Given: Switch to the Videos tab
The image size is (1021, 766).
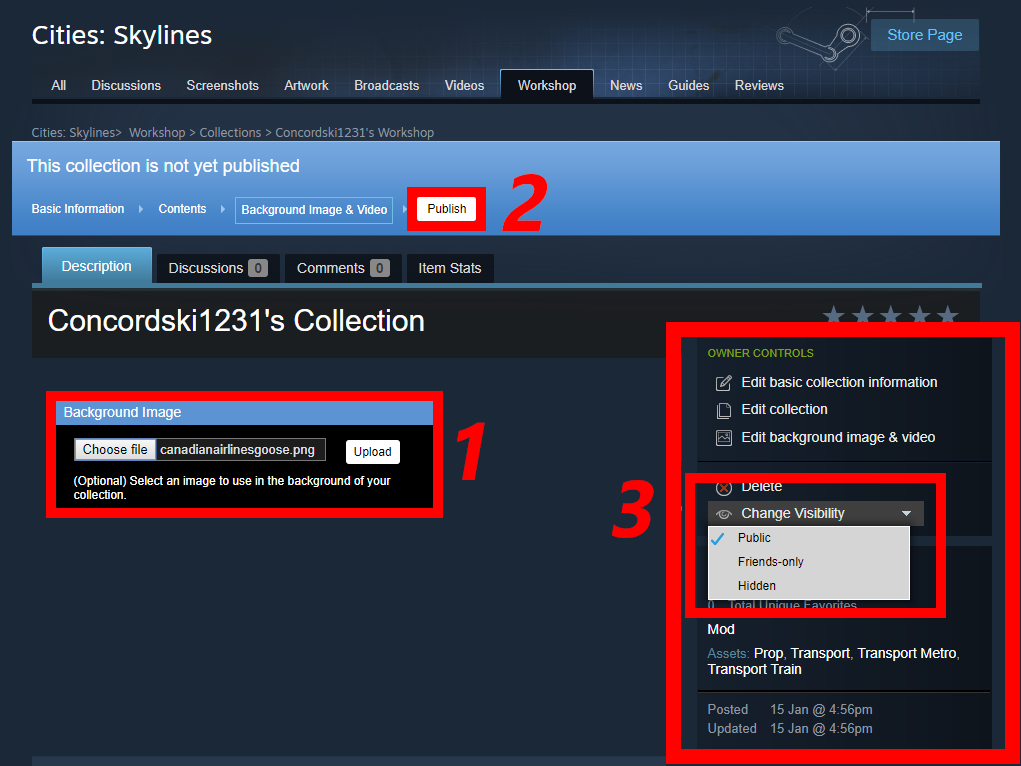Looking at the screenshot, I should (x=464, y=85).
